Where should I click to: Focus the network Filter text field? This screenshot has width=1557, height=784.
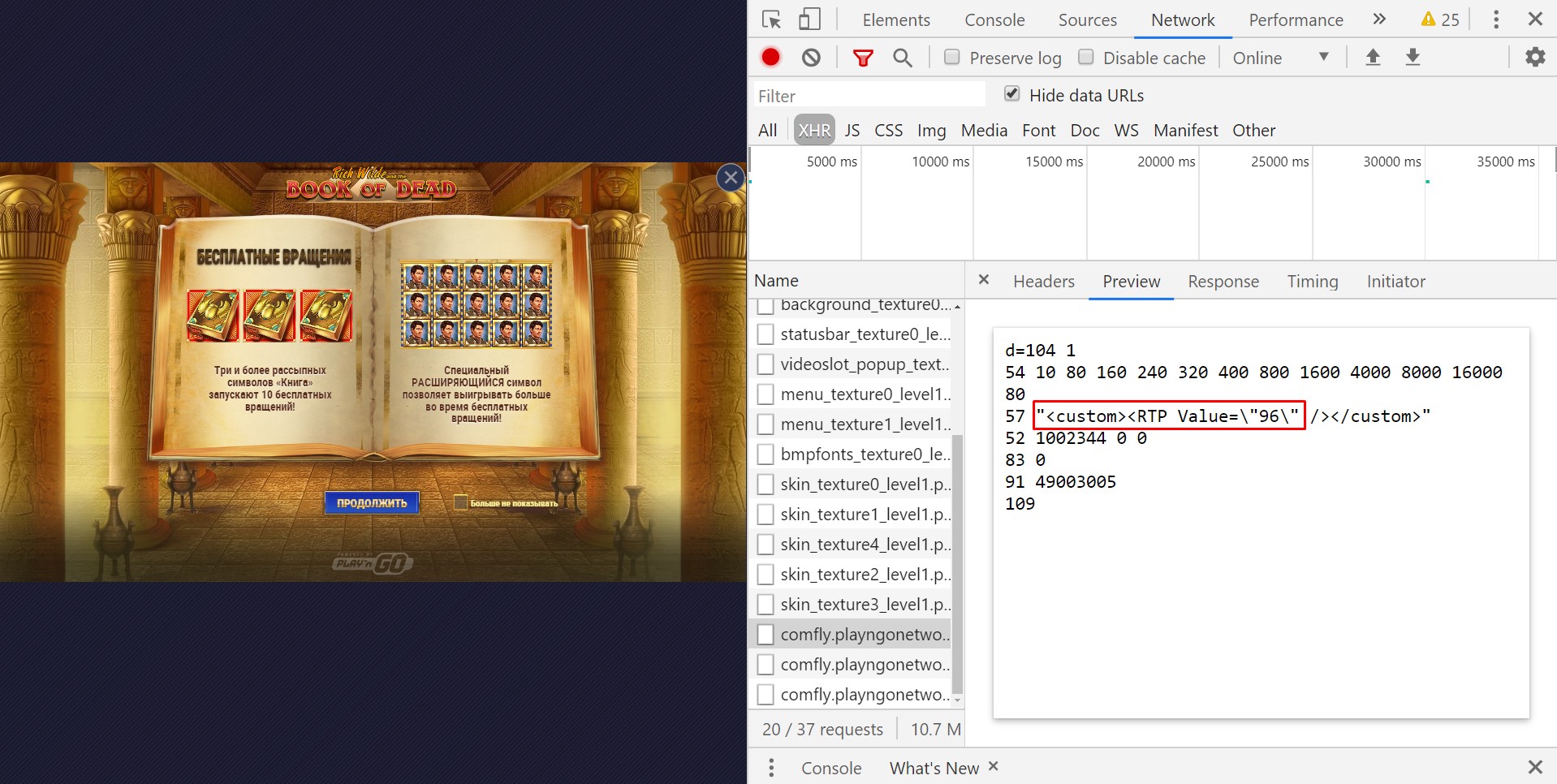coord(869,95)
